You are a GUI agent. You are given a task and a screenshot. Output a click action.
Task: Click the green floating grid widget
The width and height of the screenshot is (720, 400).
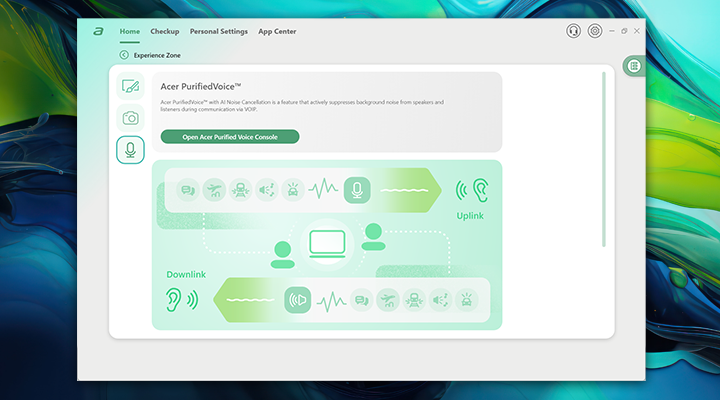633,66
